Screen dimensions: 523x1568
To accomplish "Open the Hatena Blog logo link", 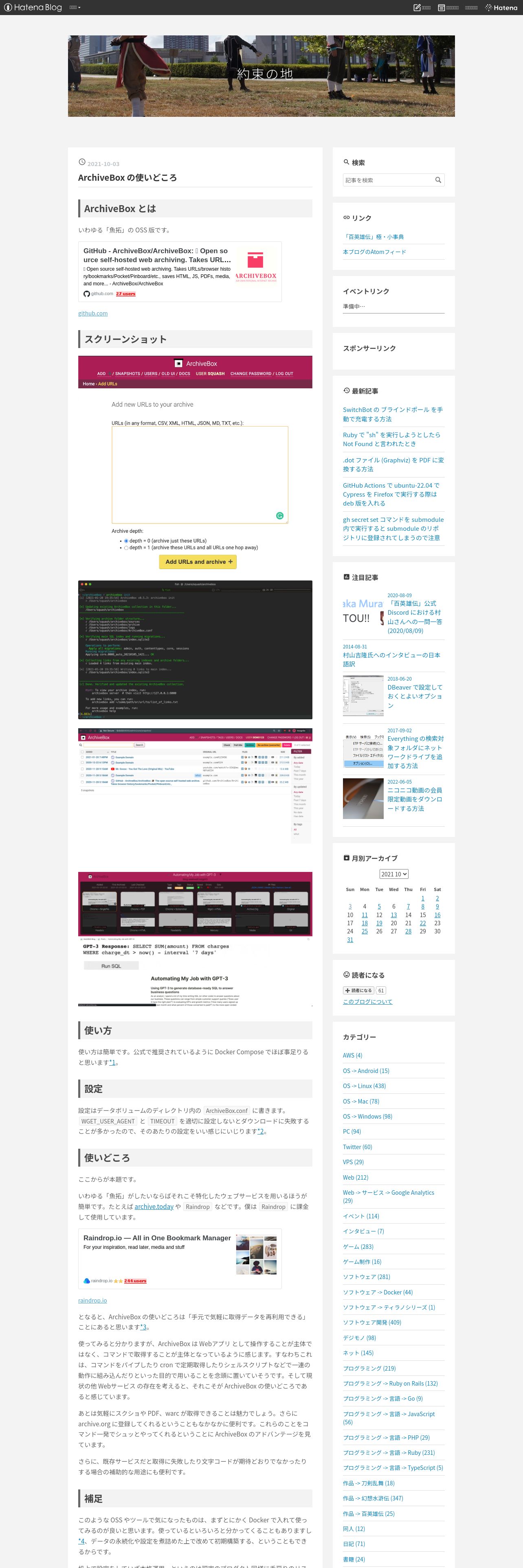I will [33, 7].
